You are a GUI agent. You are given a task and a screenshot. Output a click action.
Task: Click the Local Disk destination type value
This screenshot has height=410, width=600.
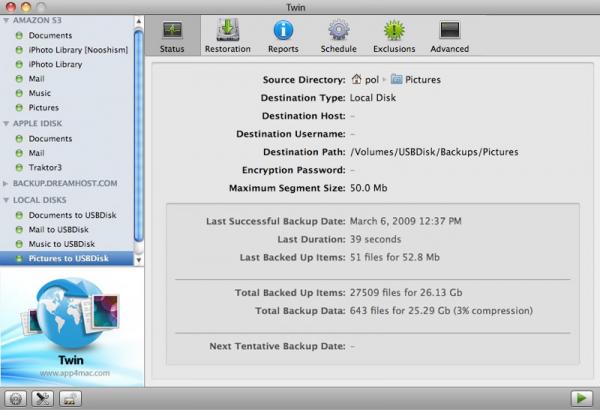[373, 98]
